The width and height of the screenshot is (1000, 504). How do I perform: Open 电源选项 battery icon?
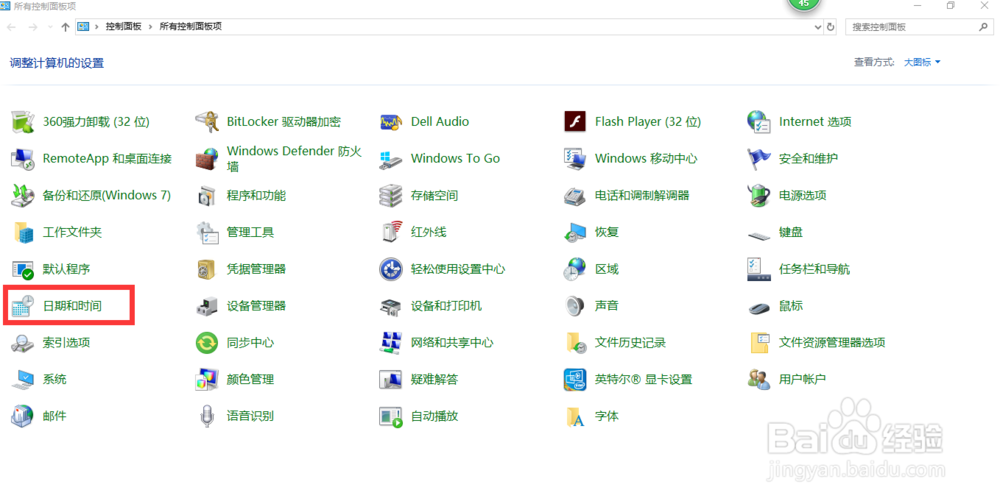tap(759, 195)
